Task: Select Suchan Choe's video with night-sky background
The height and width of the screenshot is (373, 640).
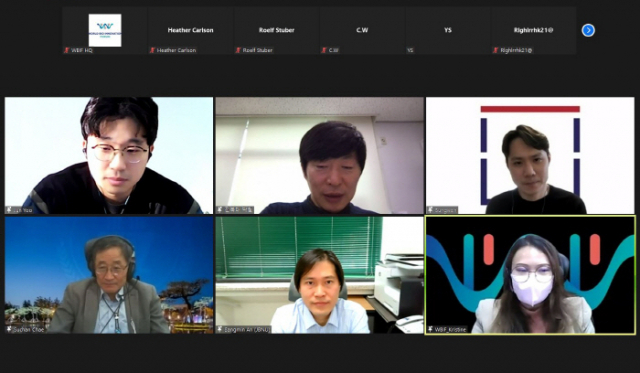Action: [109, 275]
